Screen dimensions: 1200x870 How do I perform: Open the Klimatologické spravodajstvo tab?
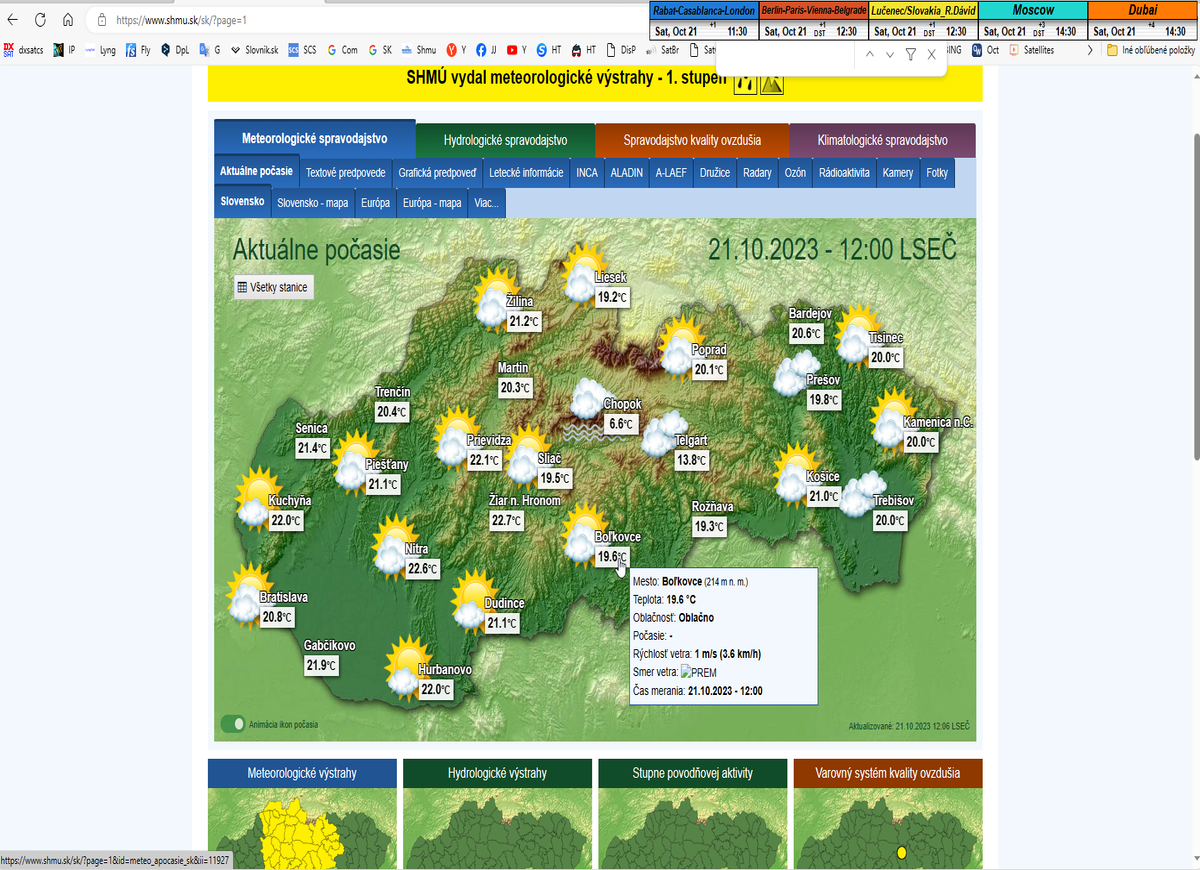pyautogui.click(x=882, y=140)
